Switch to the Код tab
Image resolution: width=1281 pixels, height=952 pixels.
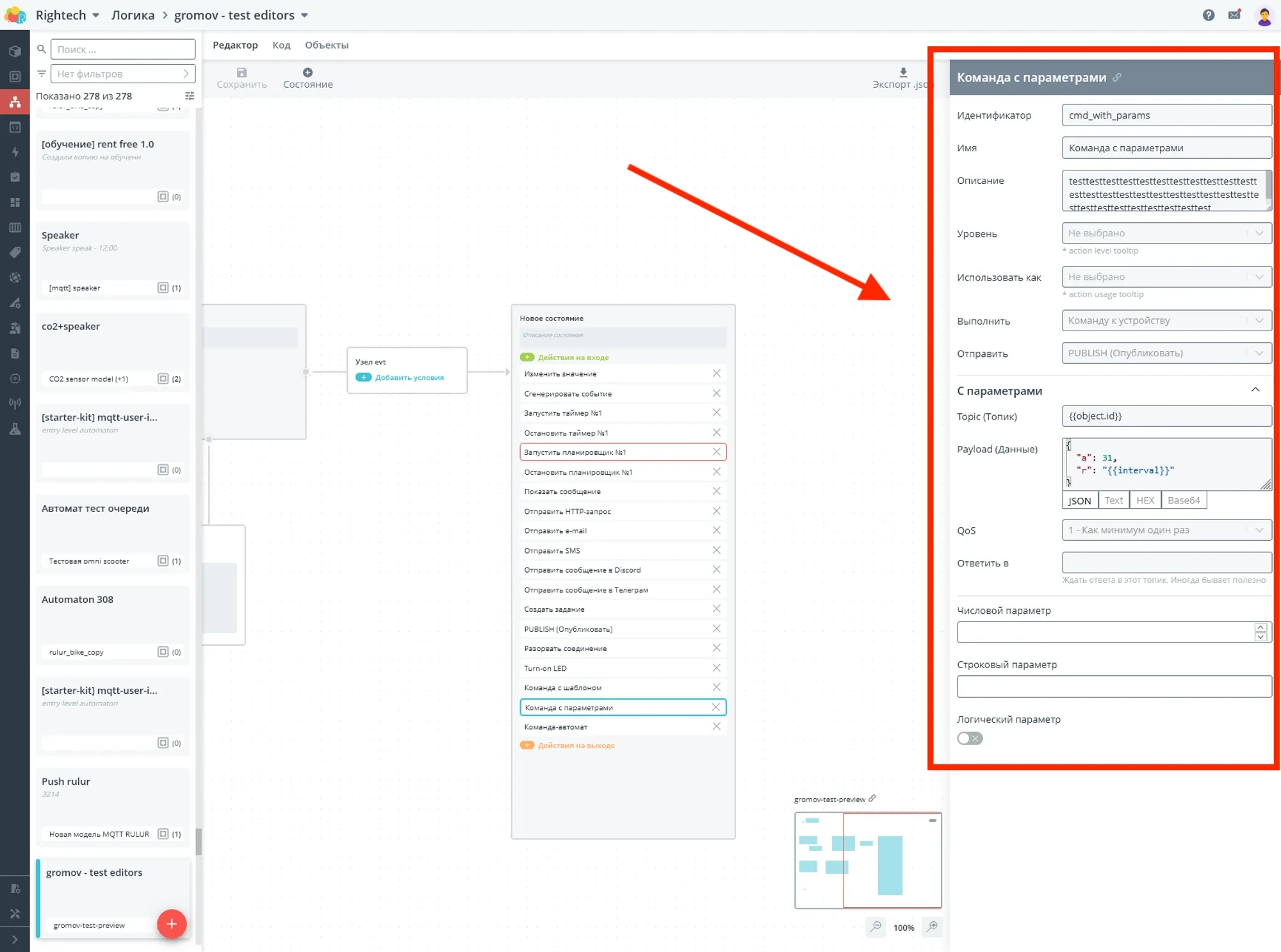pos(281,45)
